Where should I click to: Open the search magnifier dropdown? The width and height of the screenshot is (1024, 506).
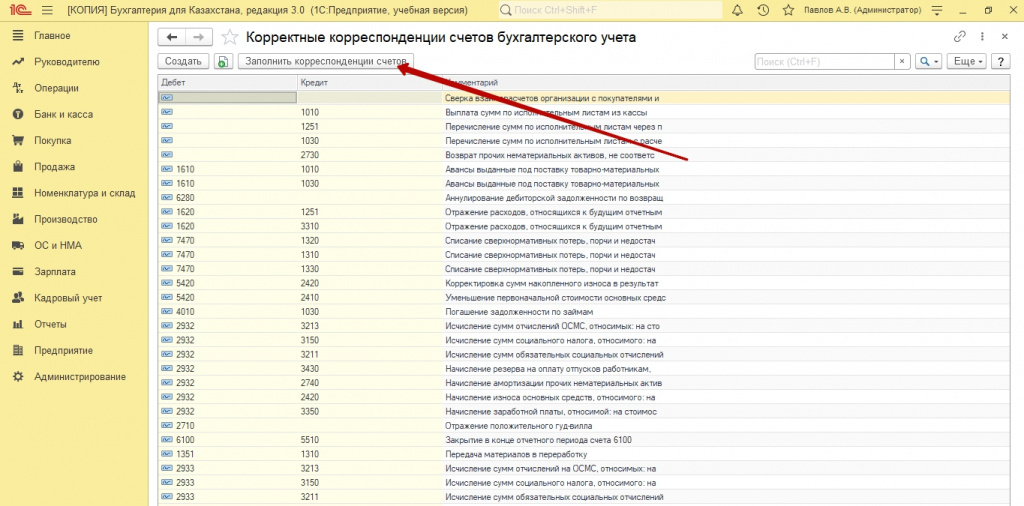tap(928, 61)
